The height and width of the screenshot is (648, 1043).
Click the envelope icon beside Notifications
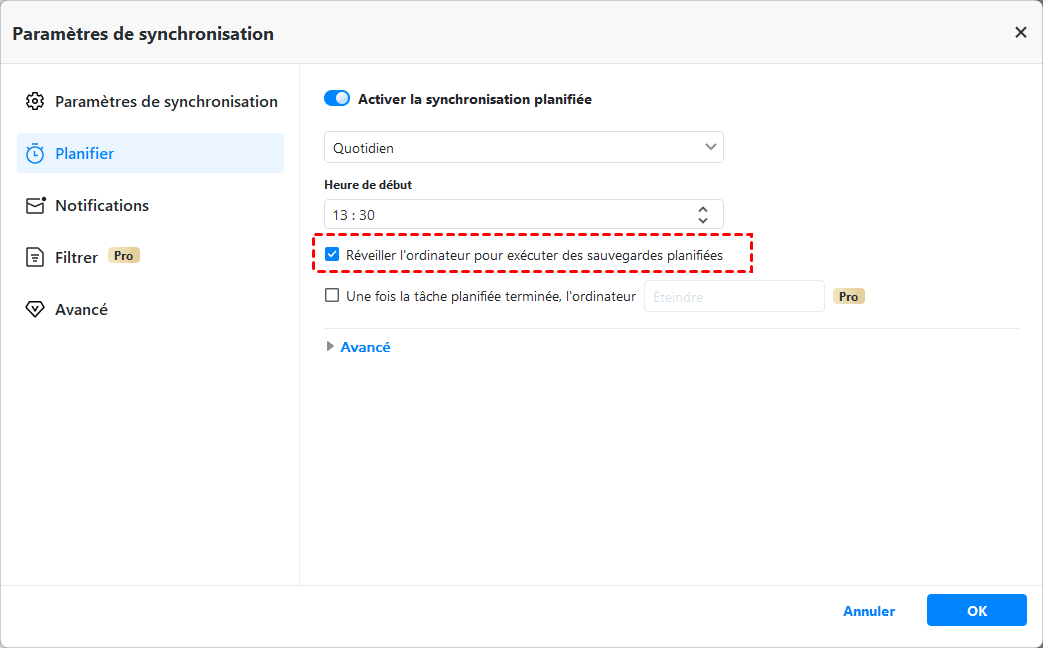click(x=35, y=205)
